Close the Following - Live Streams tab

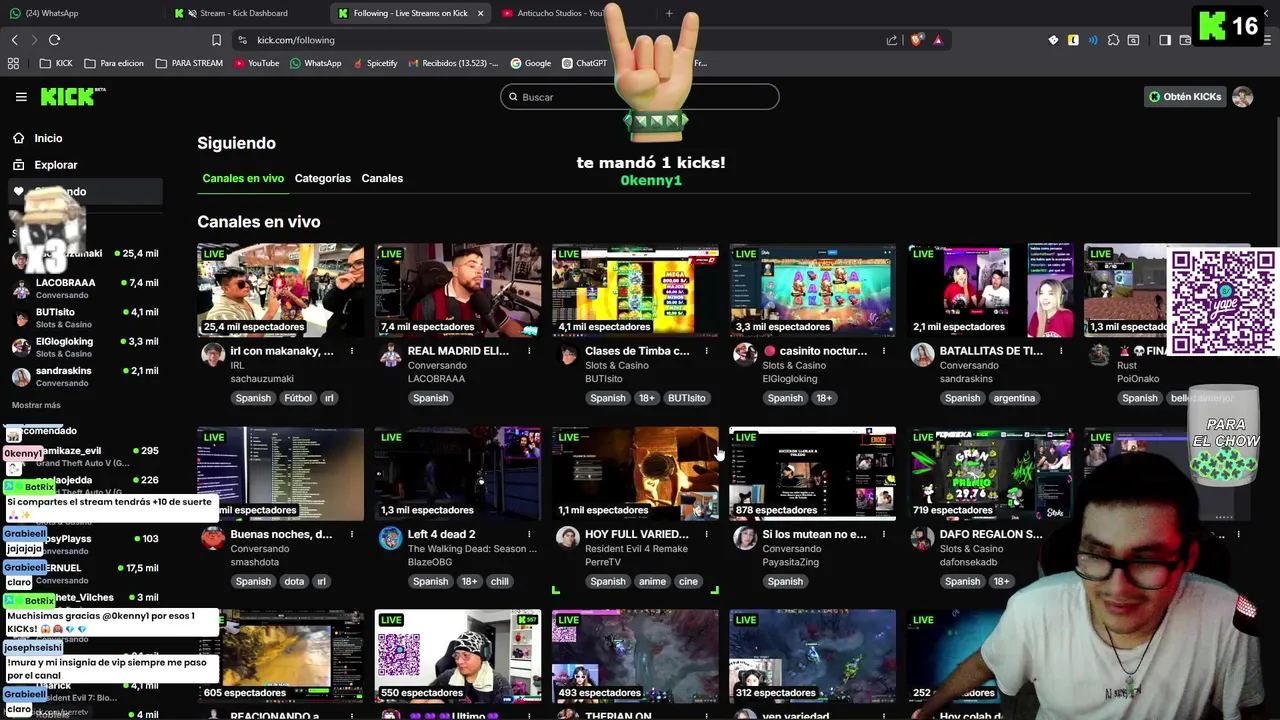click(x=480, y=13)
